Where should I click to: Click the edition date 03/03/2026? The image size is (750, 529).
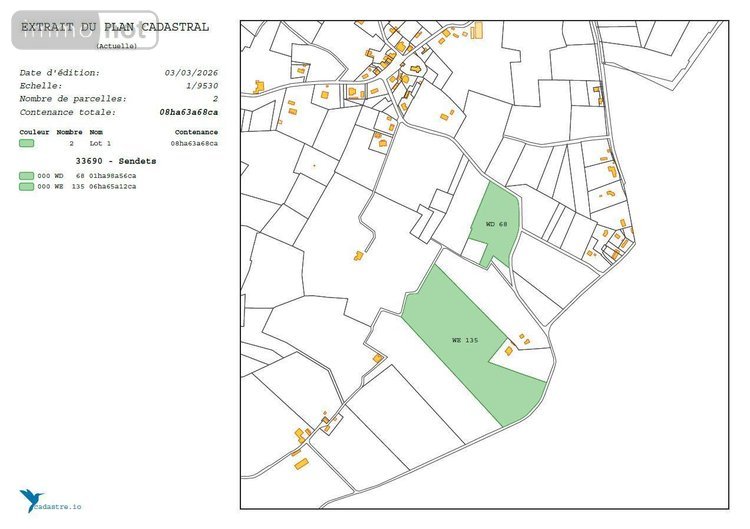(x=191, y=73)
